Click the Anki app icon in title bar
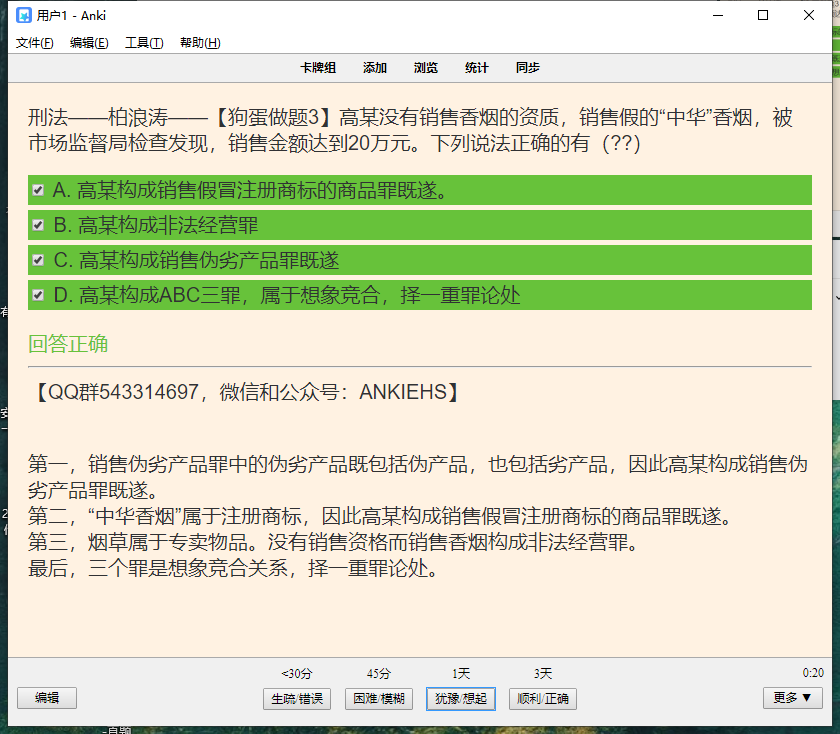The width and height of the screenshot is (840, 734). pos(24,16)
